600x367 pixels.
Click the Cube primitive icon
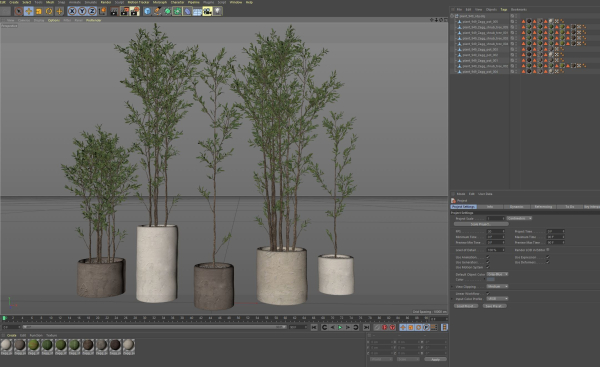147,11
